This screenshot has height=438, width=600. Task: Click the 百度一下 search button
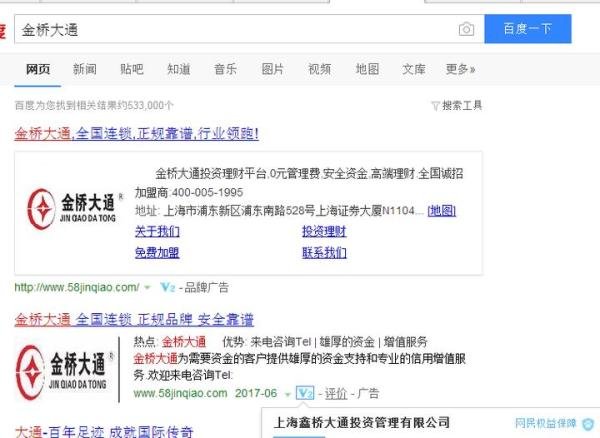(x=528, y=29)
